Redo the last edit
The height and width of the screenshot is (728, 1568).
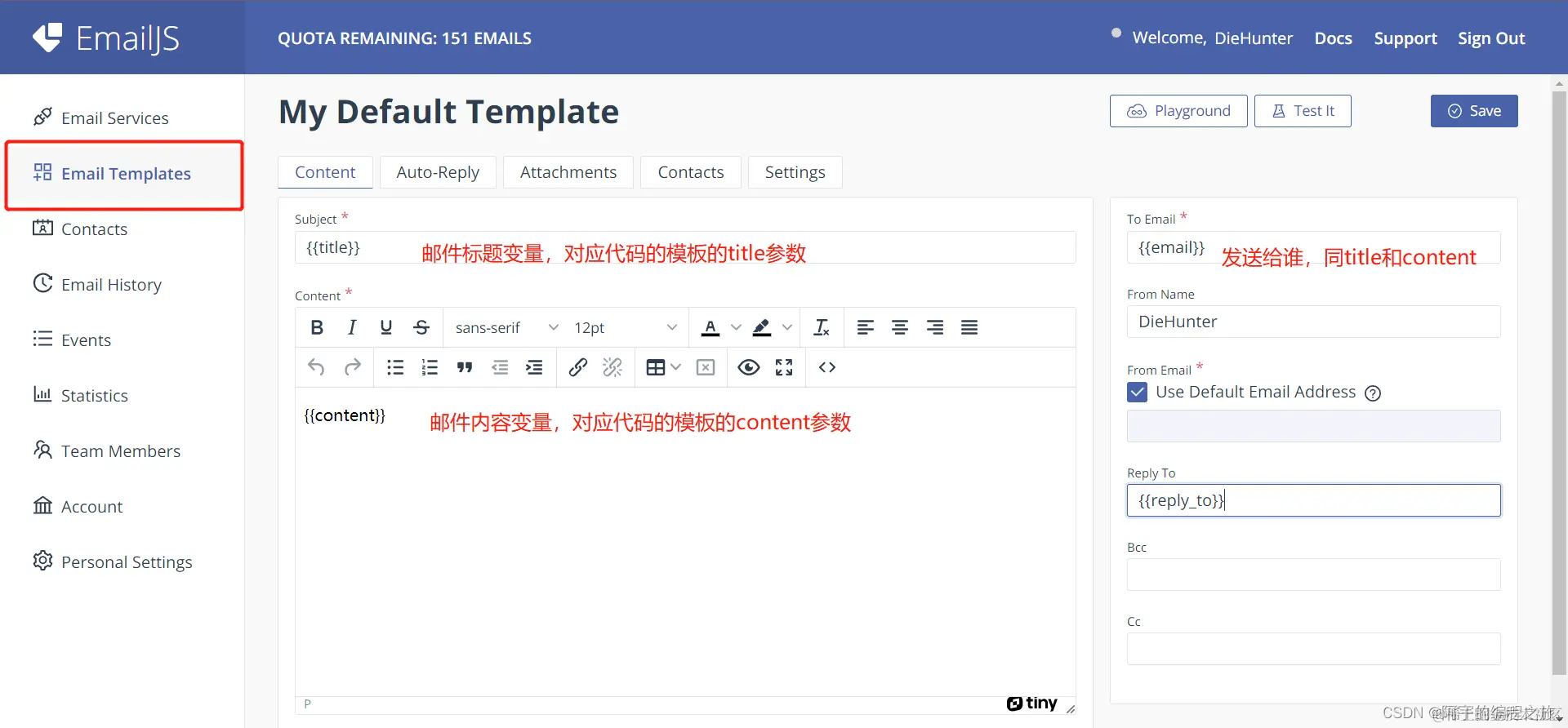click(x=352, y=367)
